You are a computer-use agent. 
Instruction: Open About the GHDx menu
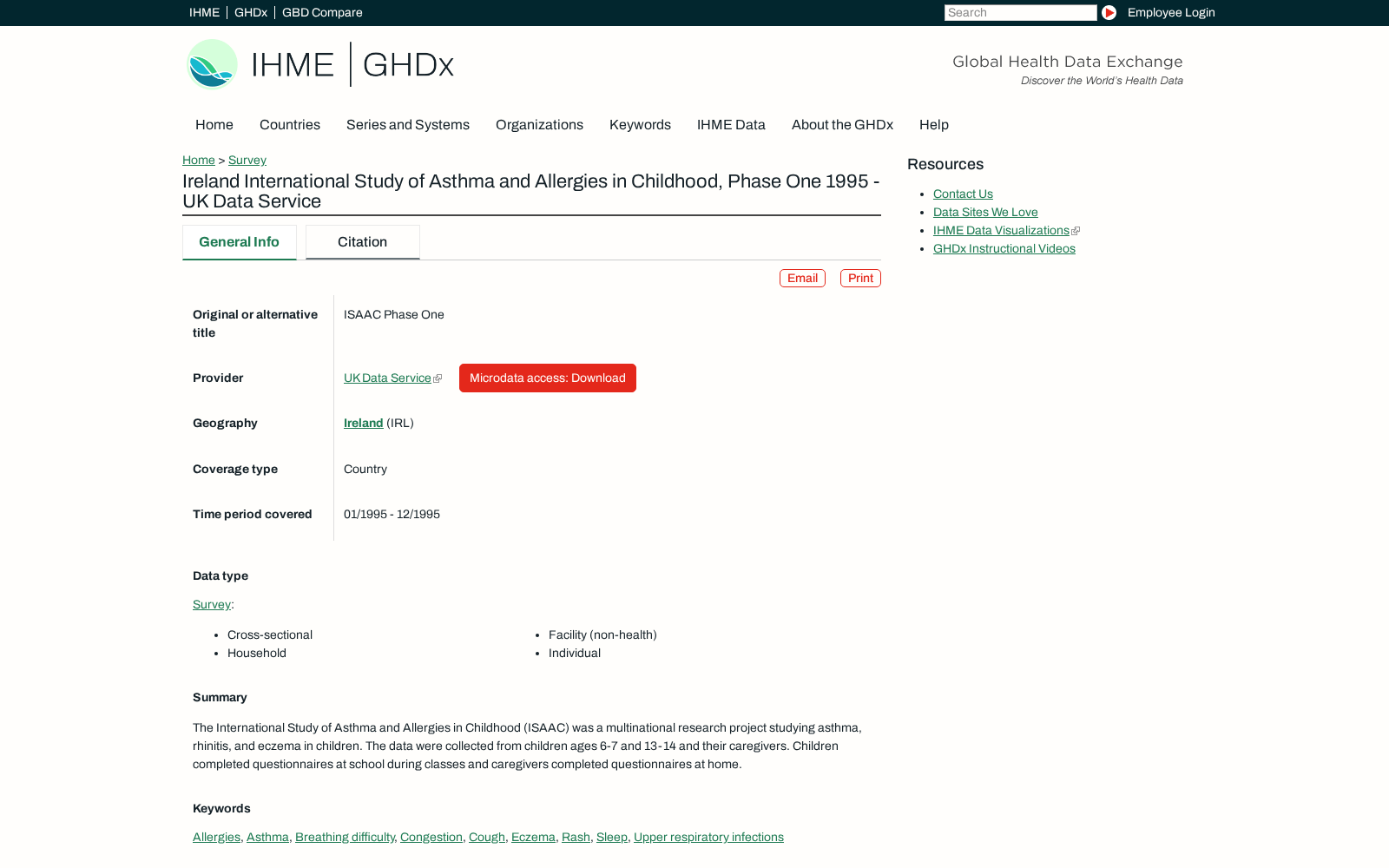[x=842, y=125]
